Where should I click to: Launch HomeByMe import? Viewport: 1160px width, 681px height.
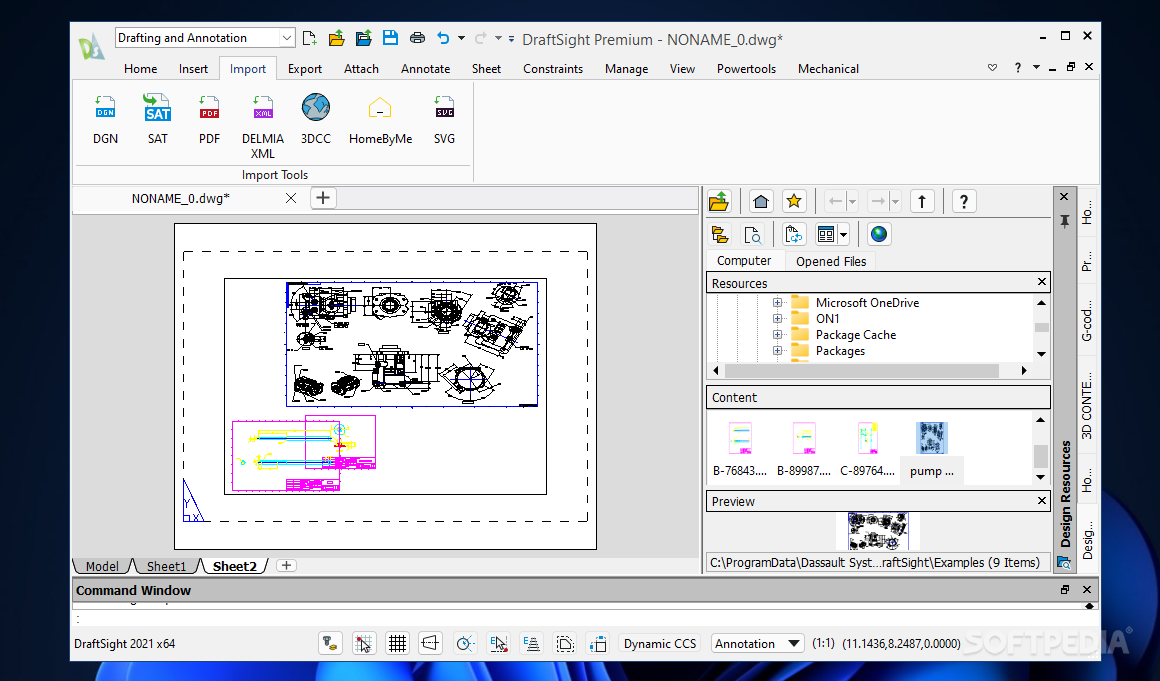coord(380,119)
